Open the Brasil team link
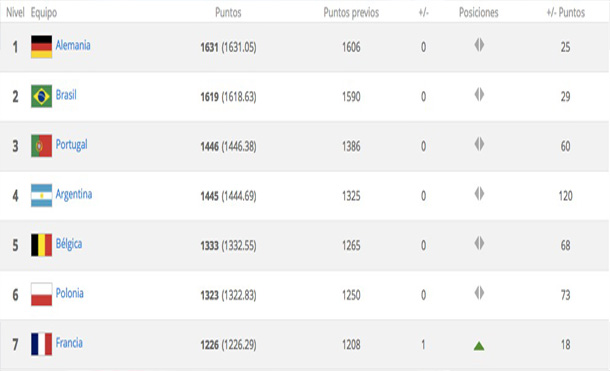 pos(66,95)
